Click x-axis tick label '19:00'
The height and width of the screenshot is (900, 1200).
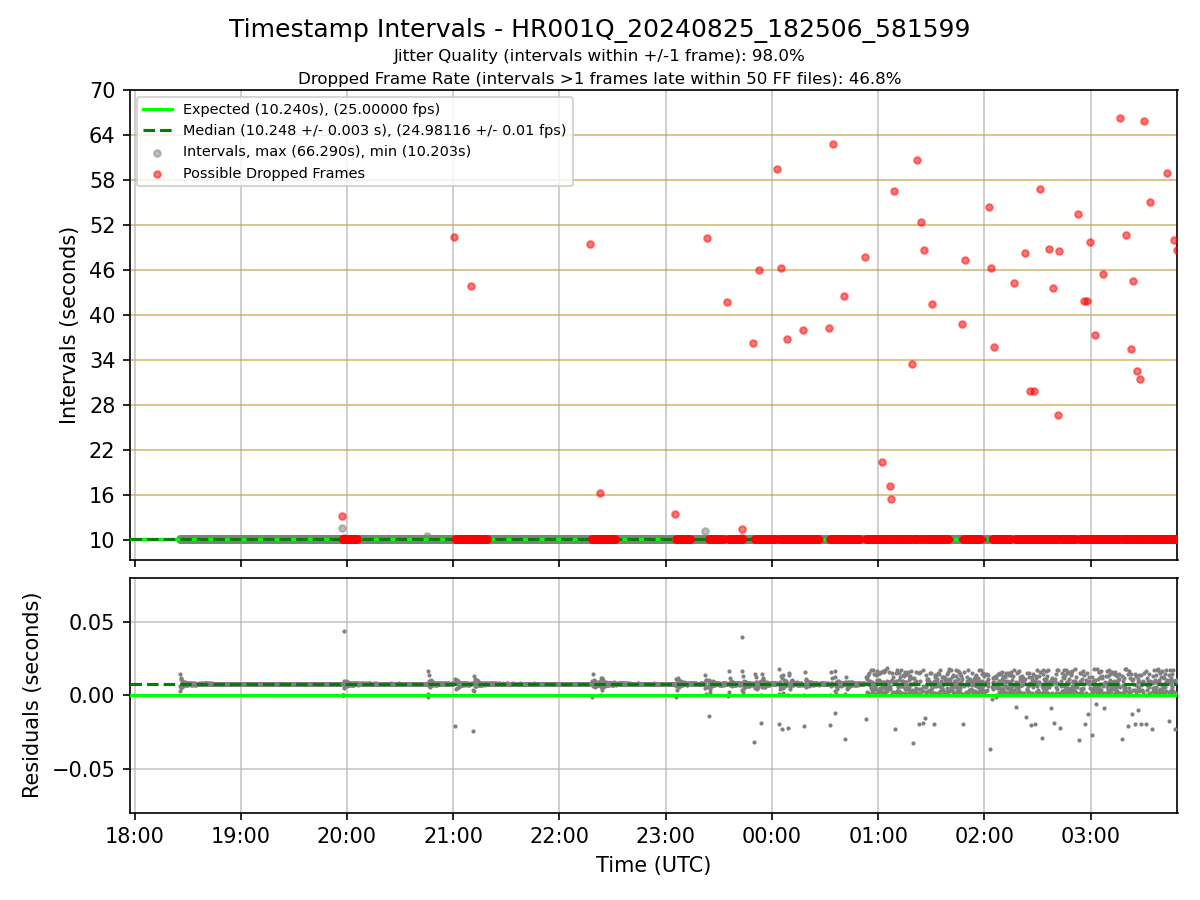tap(241, 834)
